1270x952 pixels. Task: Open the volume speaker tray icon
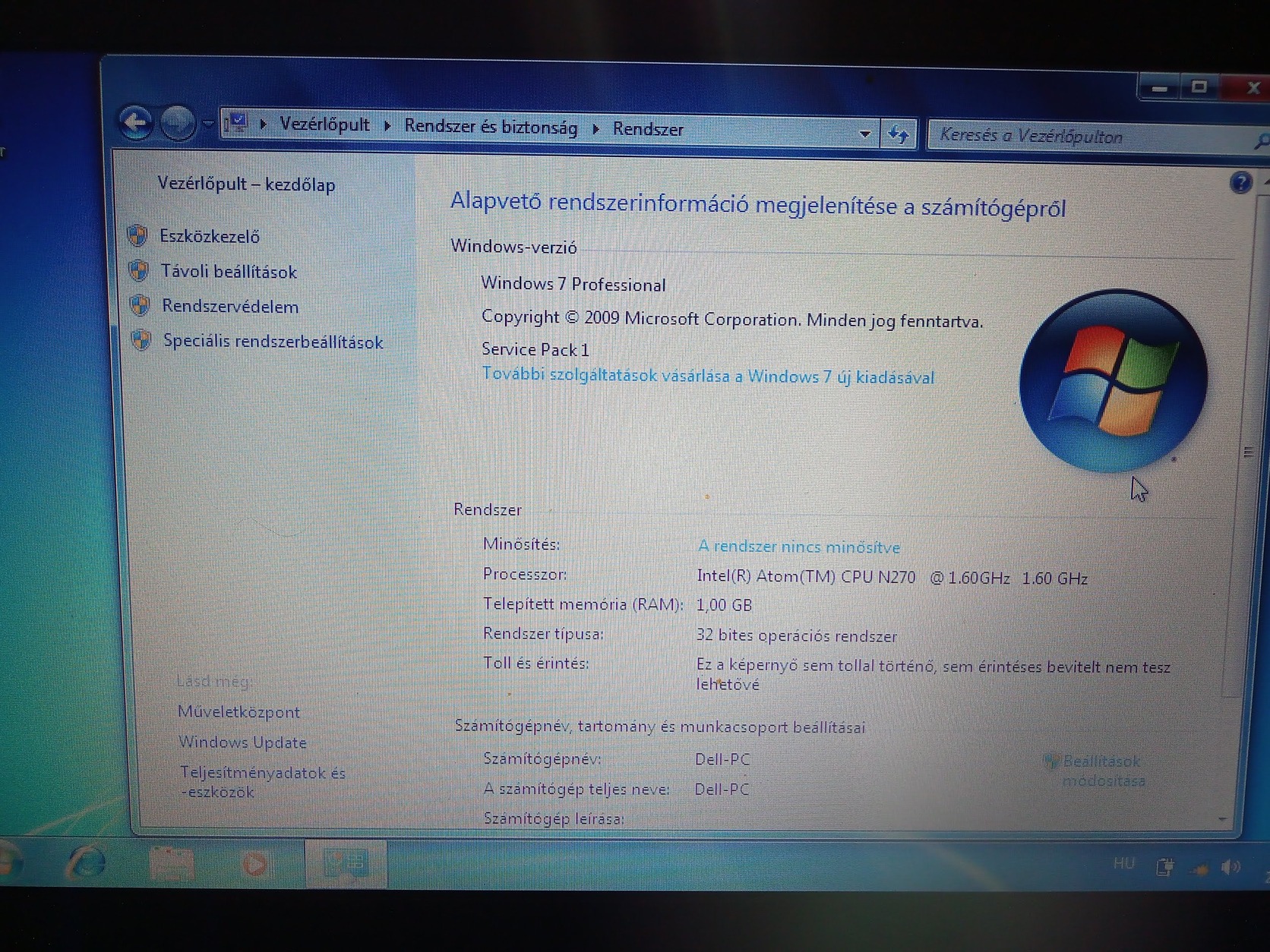click(1231, 867)
